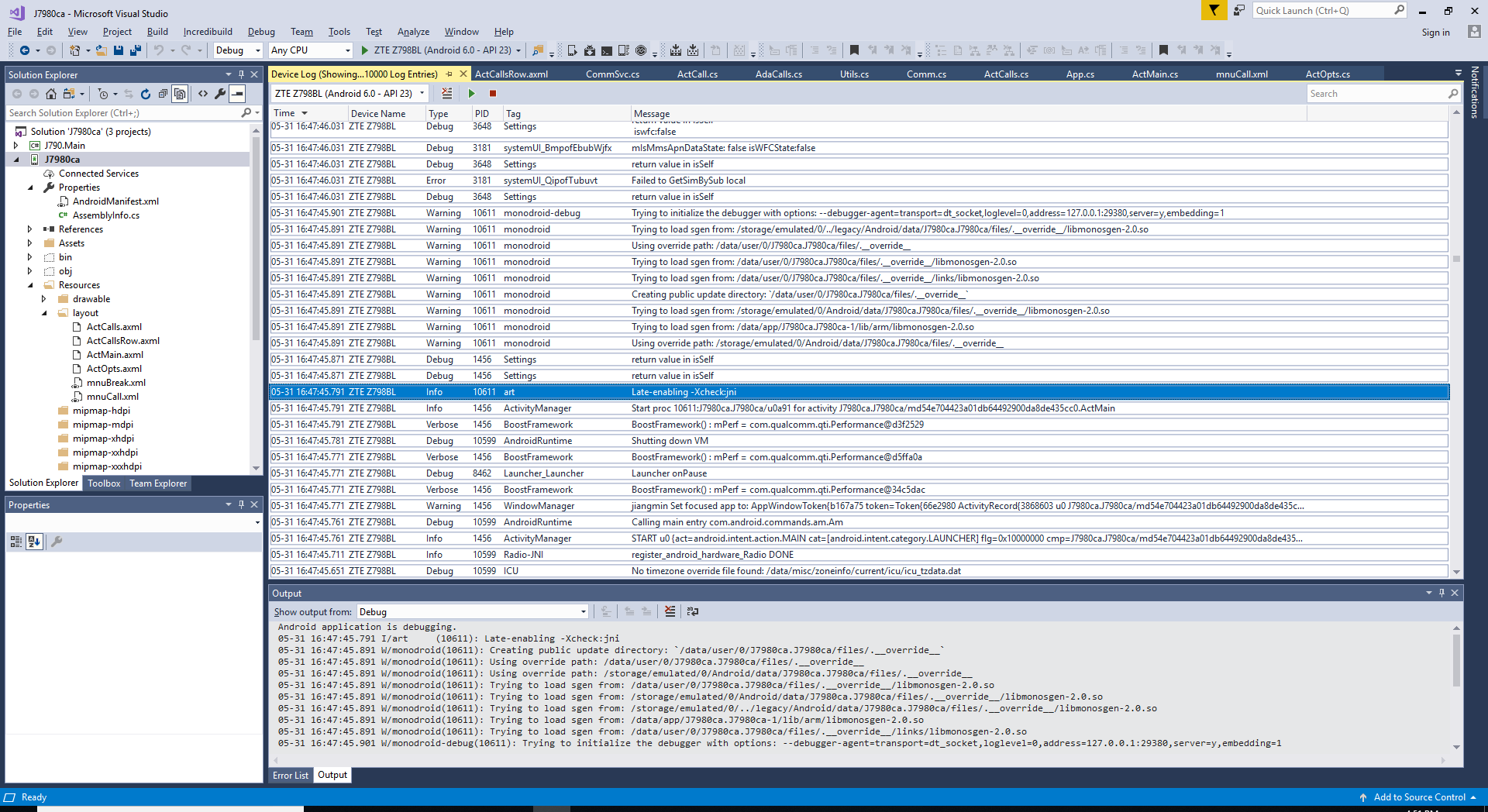
Task: Click the Android SDK Manager icon
Action: pos(590,50)
